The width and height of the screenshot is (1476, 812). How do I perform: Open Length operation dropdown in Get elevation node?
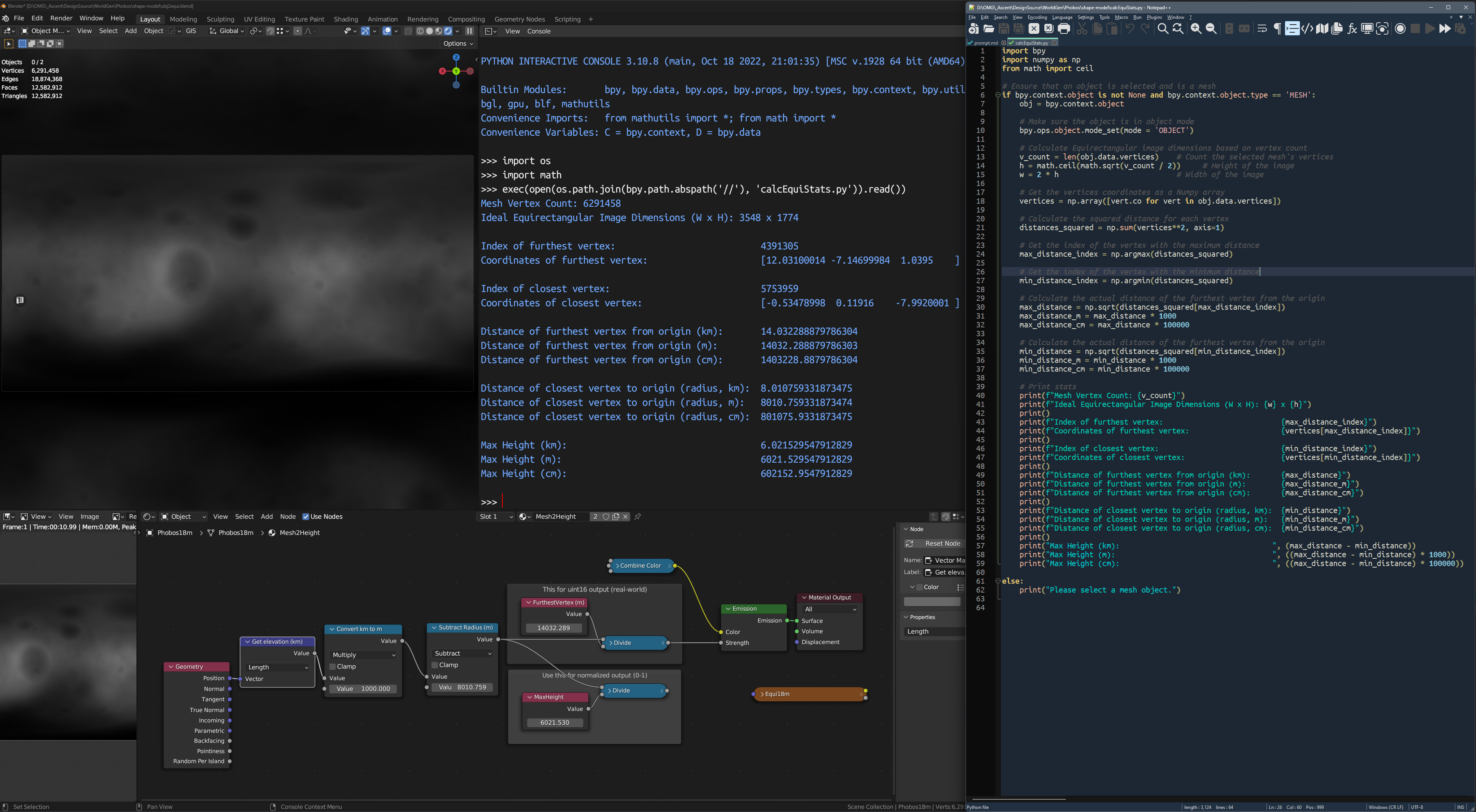(x=278, y=667)
